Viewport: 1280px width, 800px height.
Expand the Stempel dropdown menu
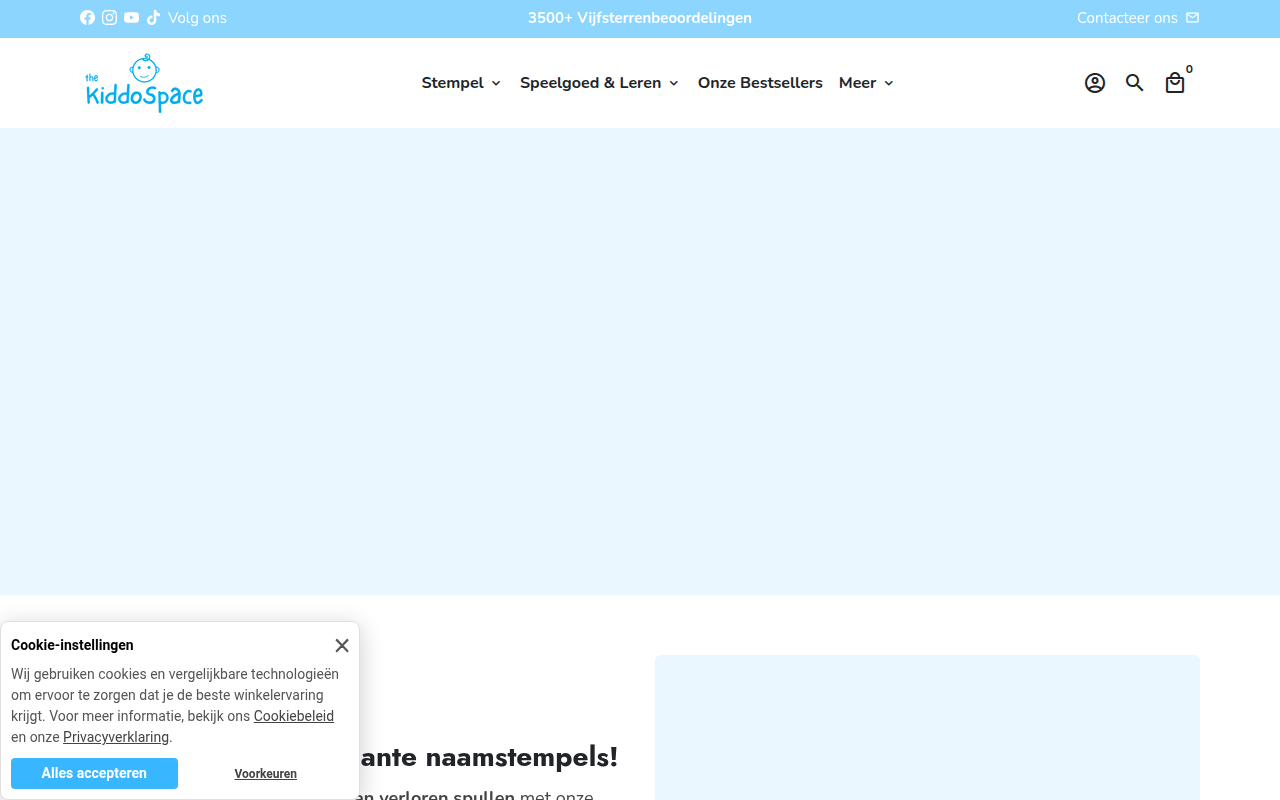pyautogui.click(x=461, y=83)
